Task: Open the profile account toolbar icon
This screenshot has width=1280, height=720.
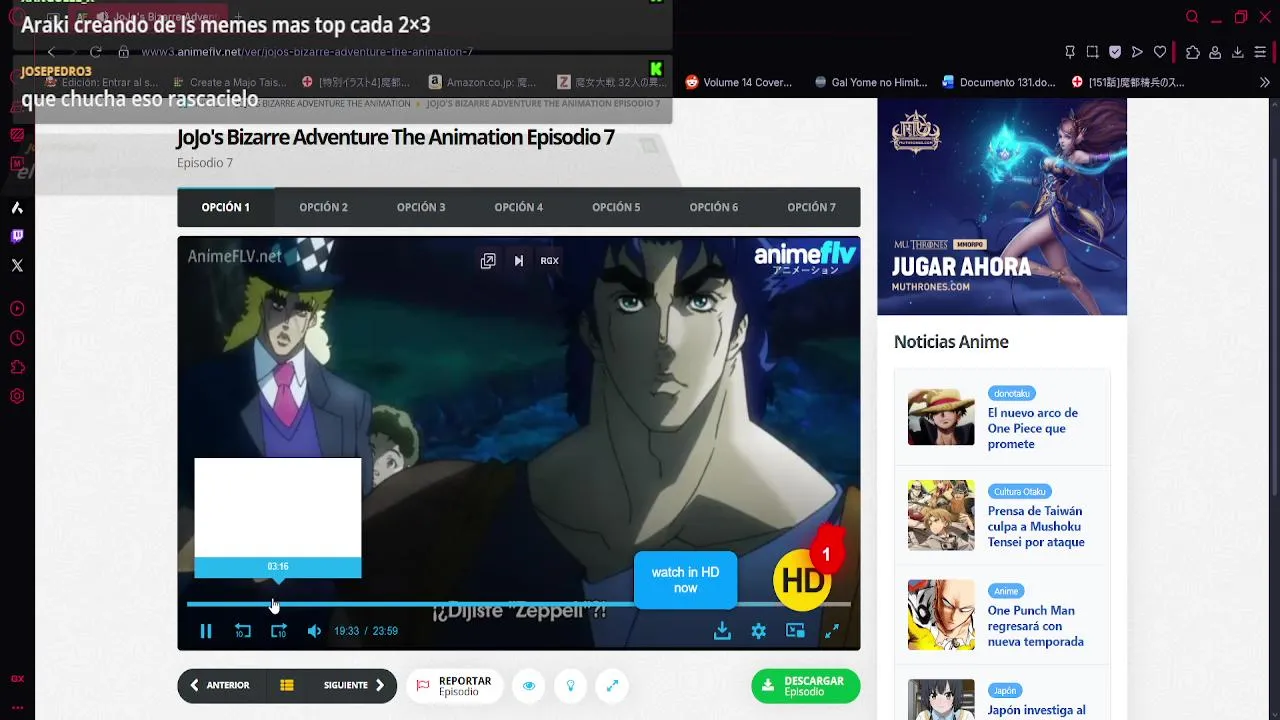Action: [1215, 52]
